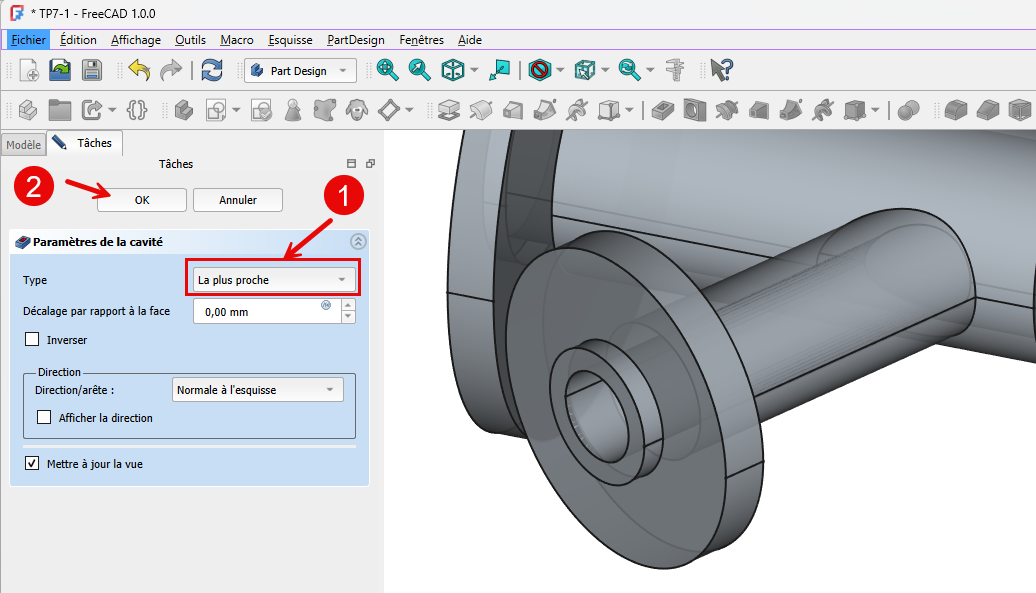Click the Refresh recompute icon
Screen dimensions: 1036x593
click(x=211, y=70)
